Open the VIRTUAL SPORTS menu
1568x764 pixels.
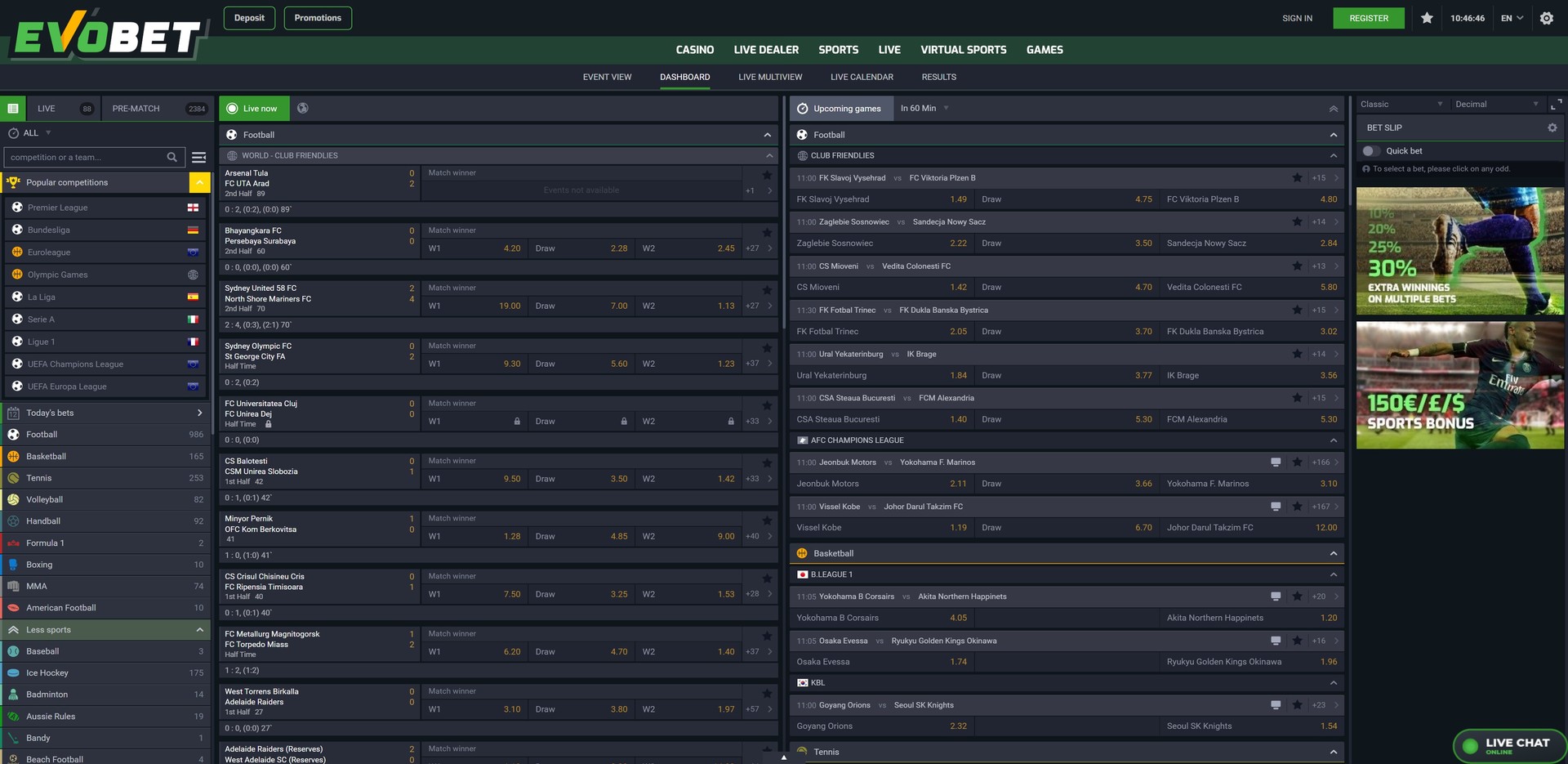pyautogui.click(x=963, y=50)
